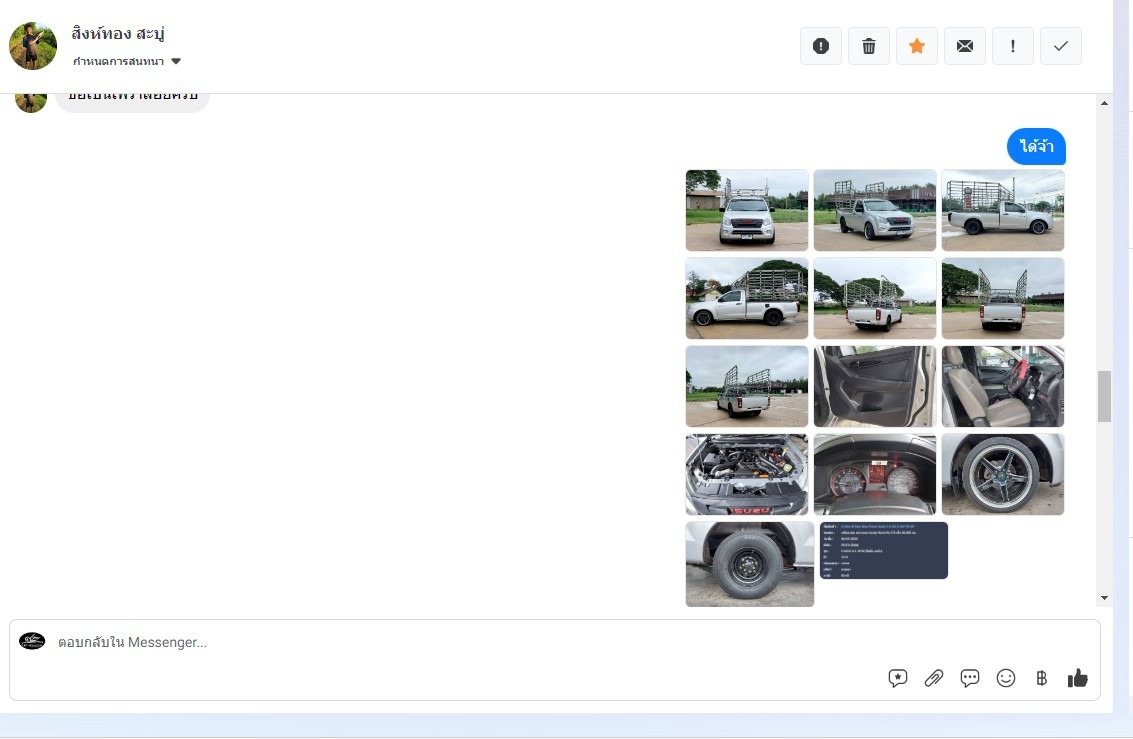
Task: Delete the conversation using the trash icon
Action: pos(869,46)
